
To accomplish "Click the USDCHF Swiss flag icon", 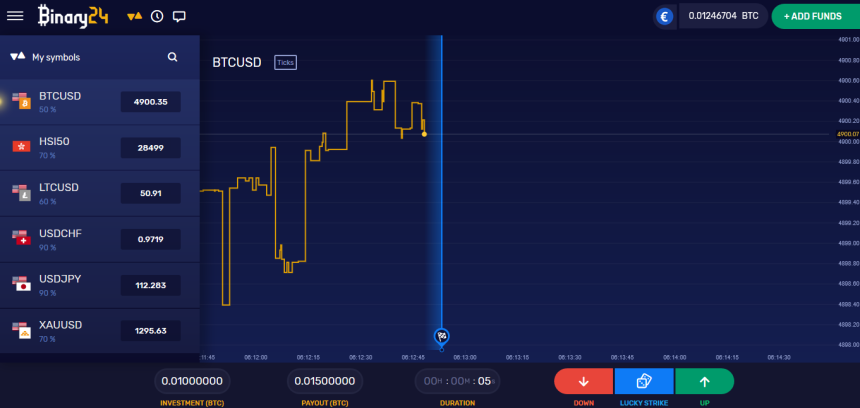I will pyautogui.click(x=21, y=238).
